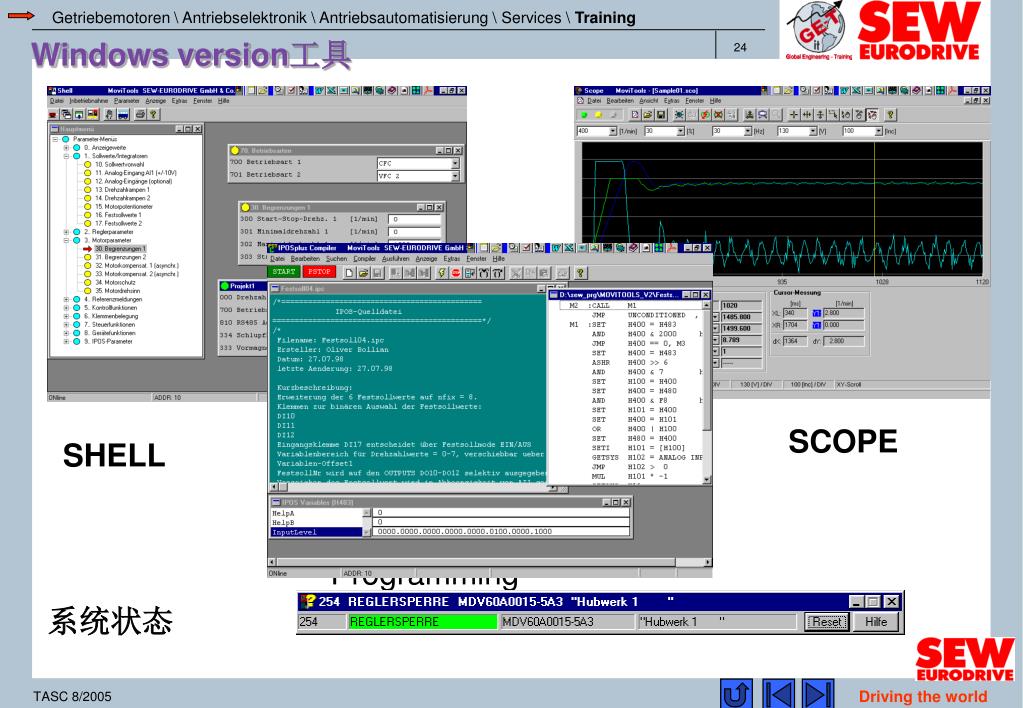Open the 130 [V] dropdown in Scope
Image resolution: width=1023 pixels, height=708 pixels.
[x=813, y=131]
